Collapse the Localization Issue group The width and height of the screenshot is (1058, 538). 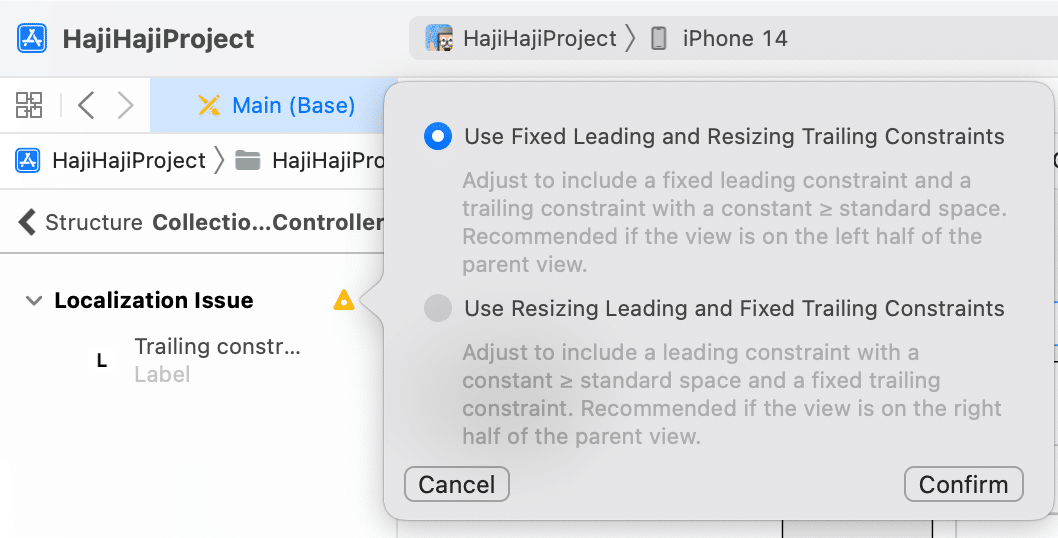point(34,300)
